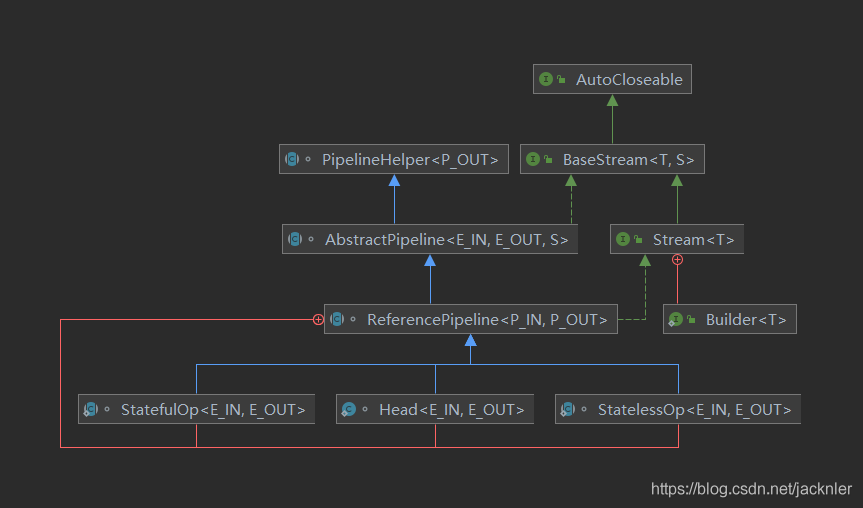Click the Builder<T> interface icon
The height and width of the screenshot is (508, 863).
(x=675, y=320)
